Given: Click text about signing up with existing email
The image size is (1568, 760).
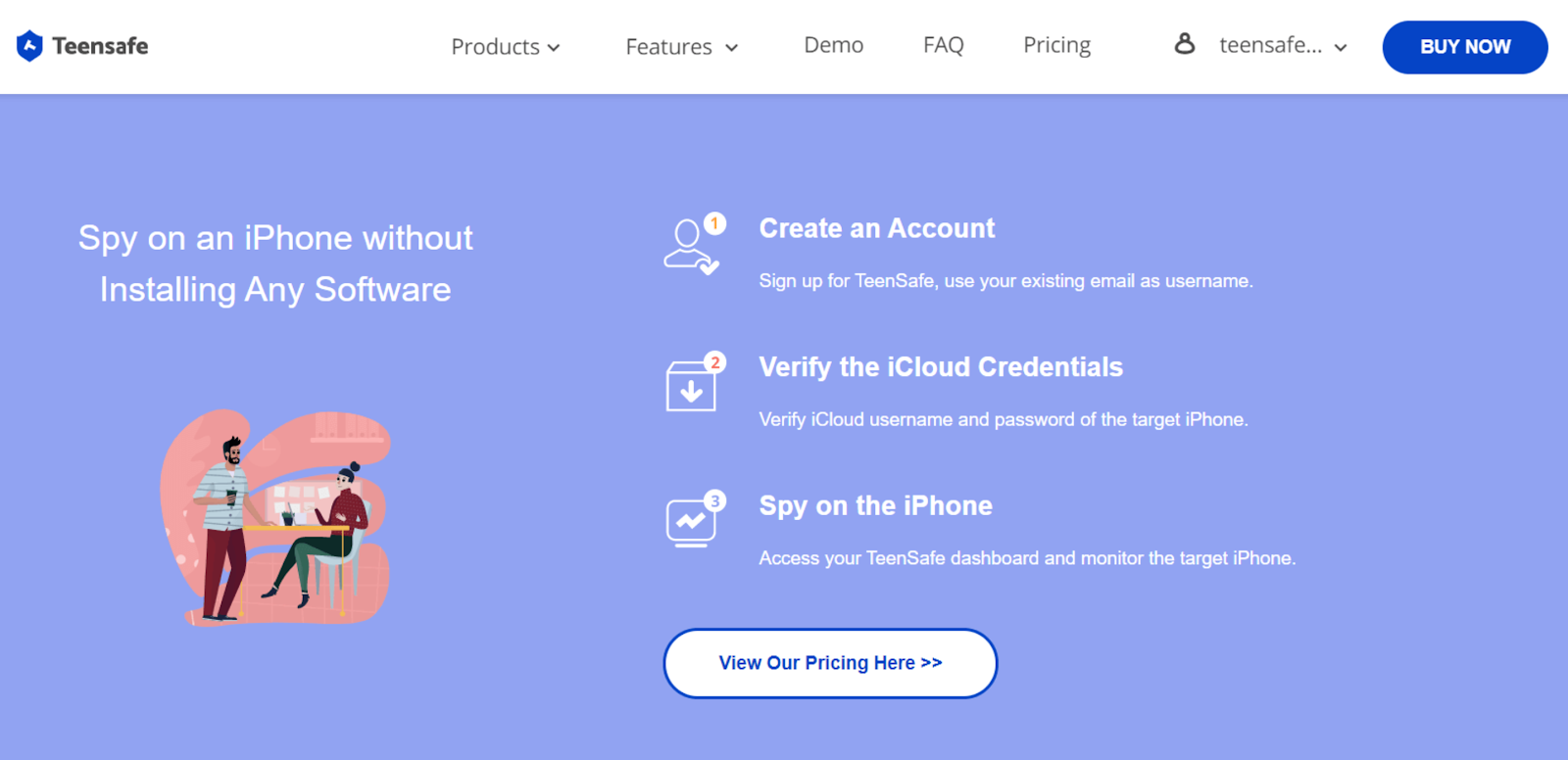Looking at the screenshot, I should 1005,281.
